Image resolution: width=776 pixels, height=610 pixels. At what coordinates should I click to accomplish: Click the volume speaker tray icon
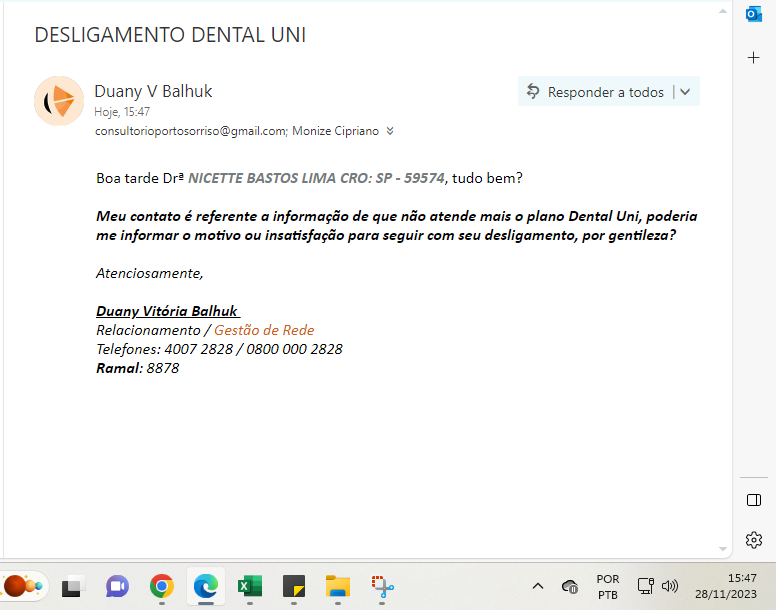(x=670, y=587)
